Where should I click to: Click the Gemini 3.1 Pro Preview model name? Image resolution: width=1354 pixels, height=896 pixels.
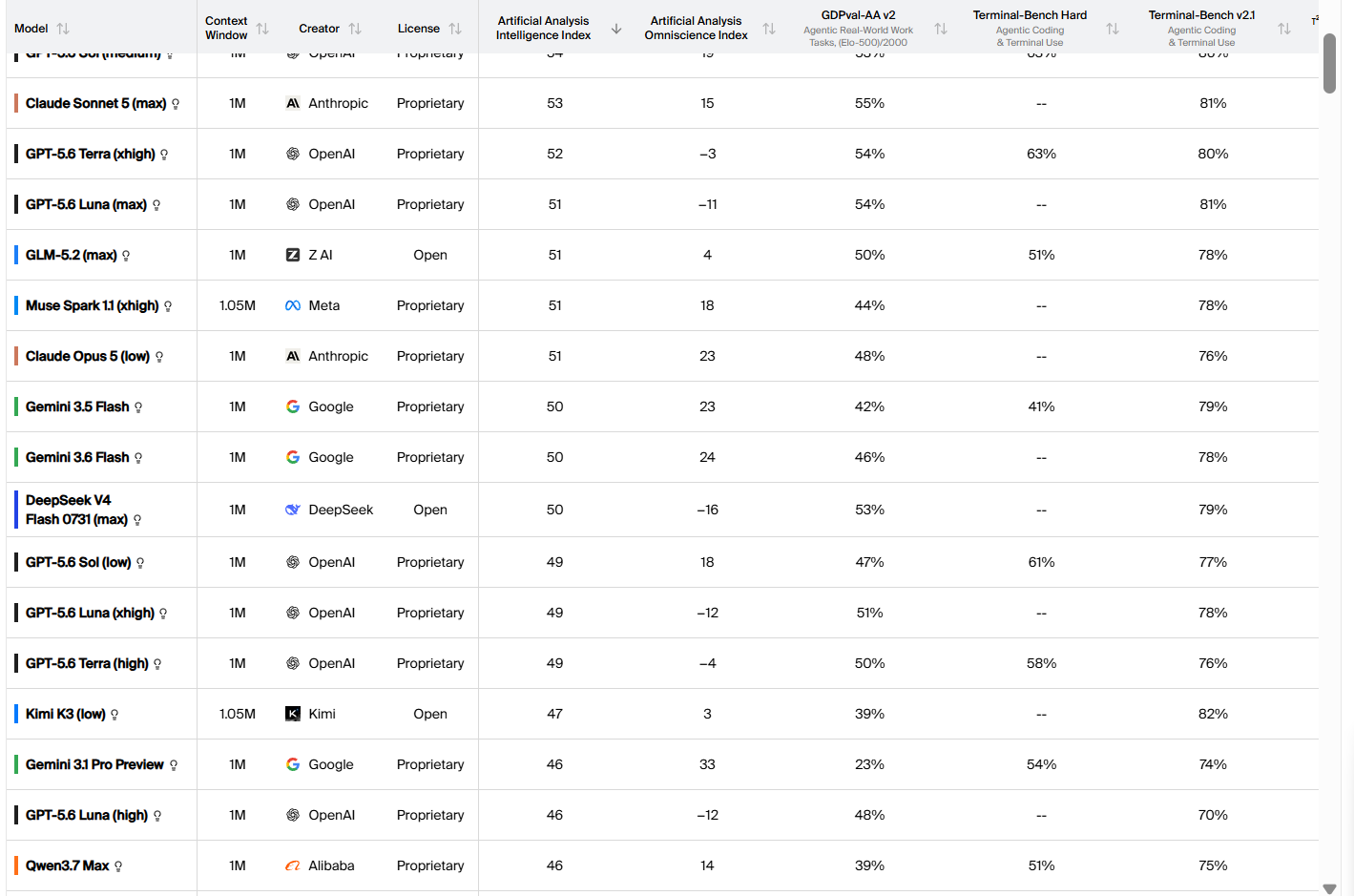(x=94, y=764)
